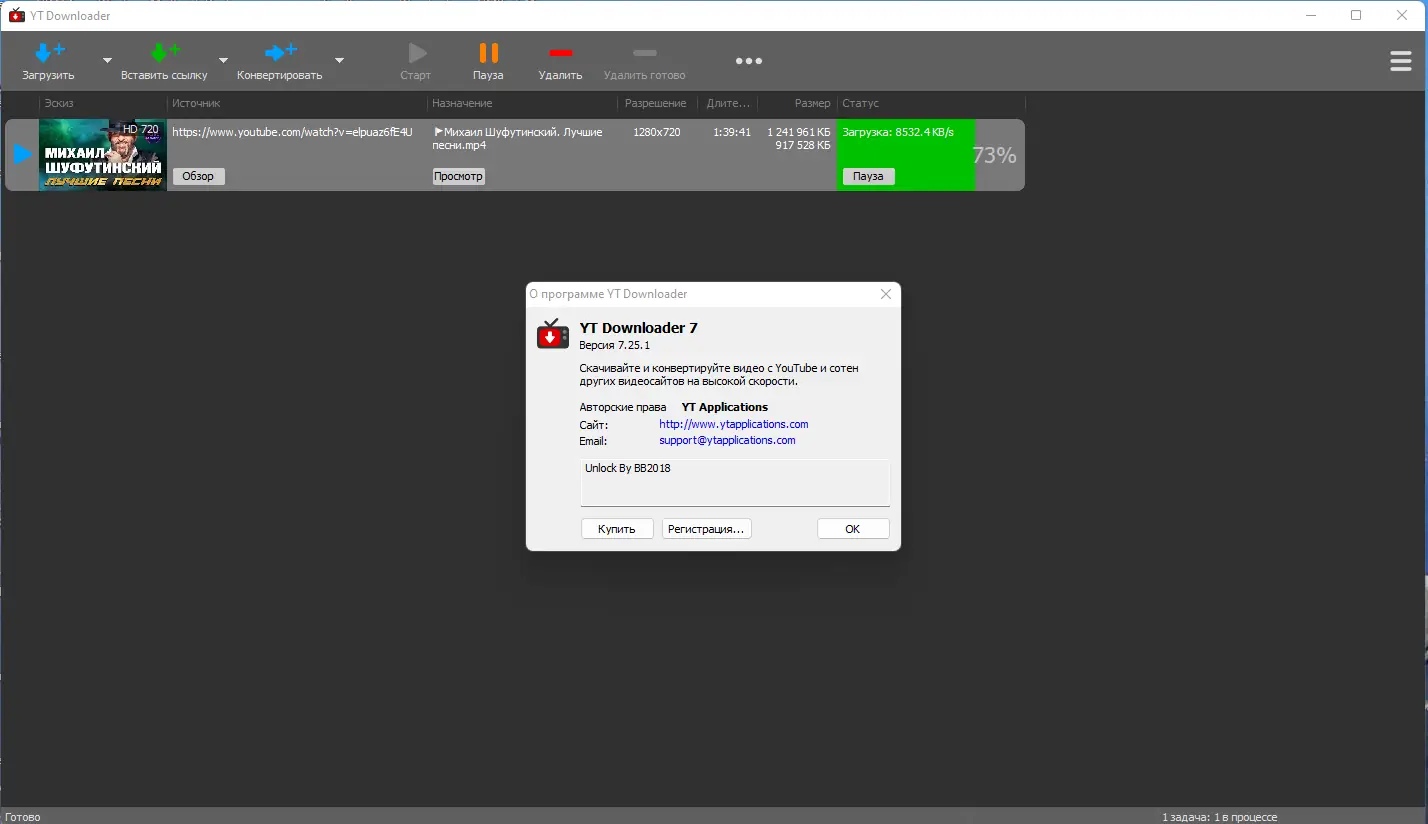Open the hamburger menu icon
The image size is (1428, 824).
point(1399,60)
